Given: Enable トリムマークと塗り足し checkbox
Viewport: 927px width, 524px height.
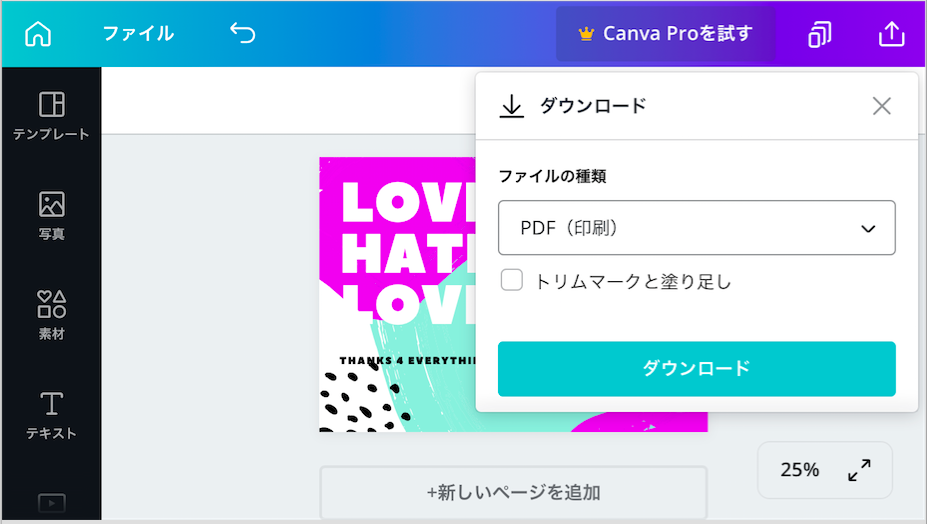Looking at the screenshot, I should click(x=511, y=280).
